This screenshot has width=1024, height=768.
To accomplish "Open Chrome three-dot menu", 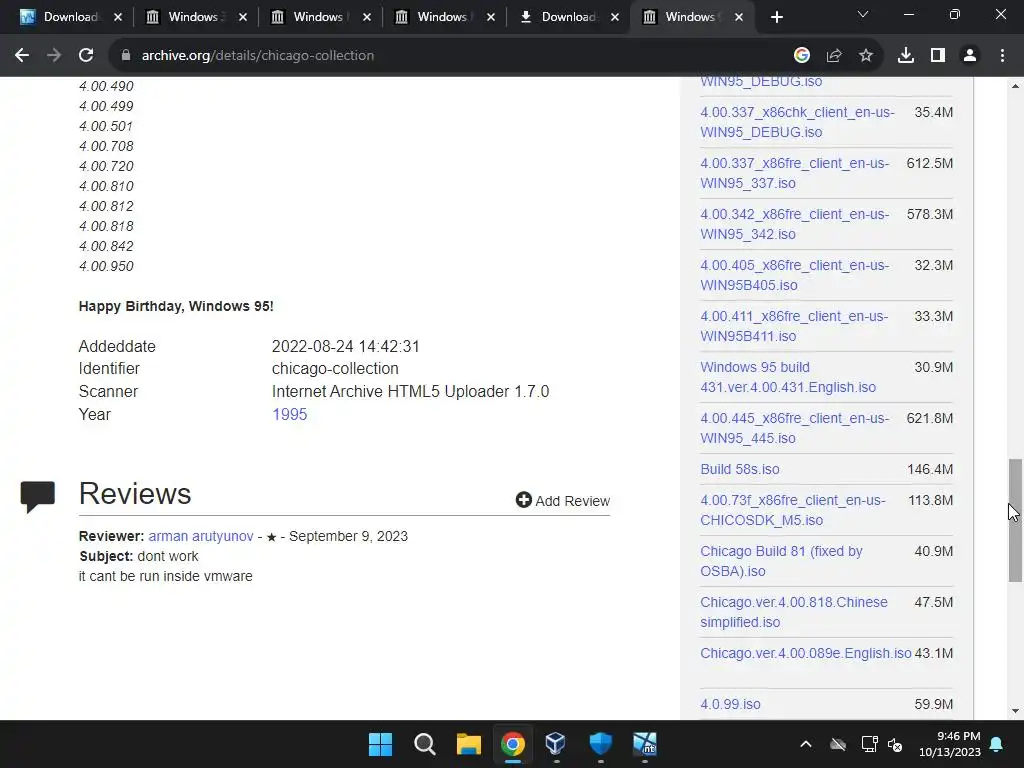I will [1002, 56].
